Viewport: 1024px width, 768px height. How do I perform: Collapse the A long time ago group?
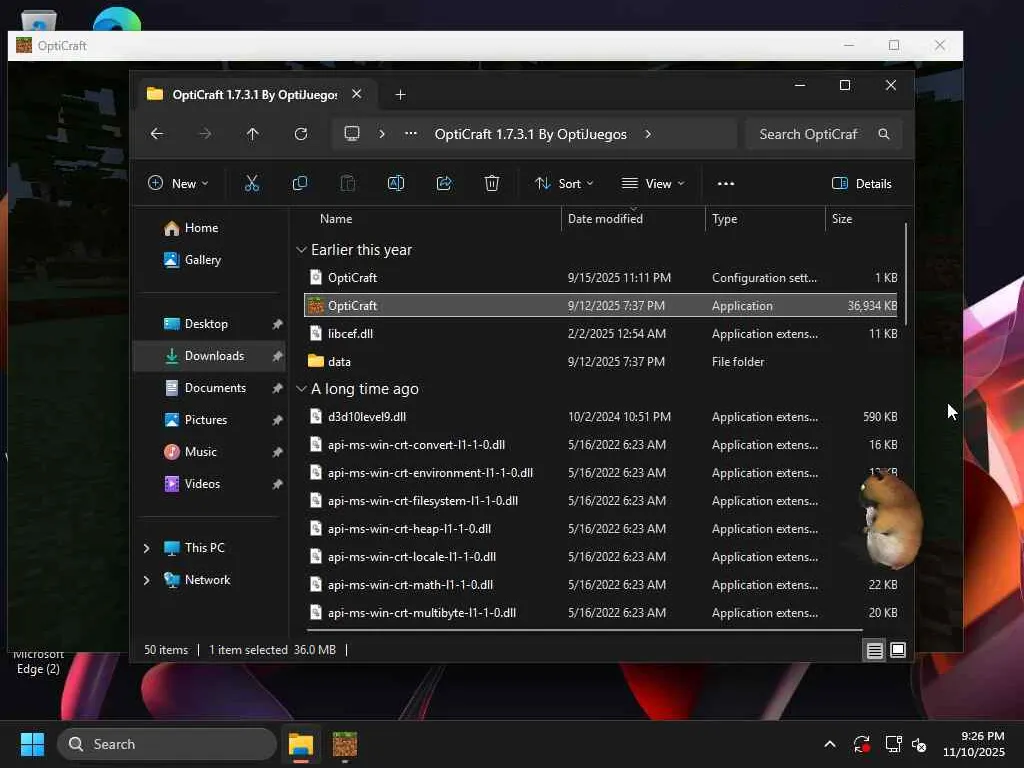pyautogui.click(x=301, y=389)
